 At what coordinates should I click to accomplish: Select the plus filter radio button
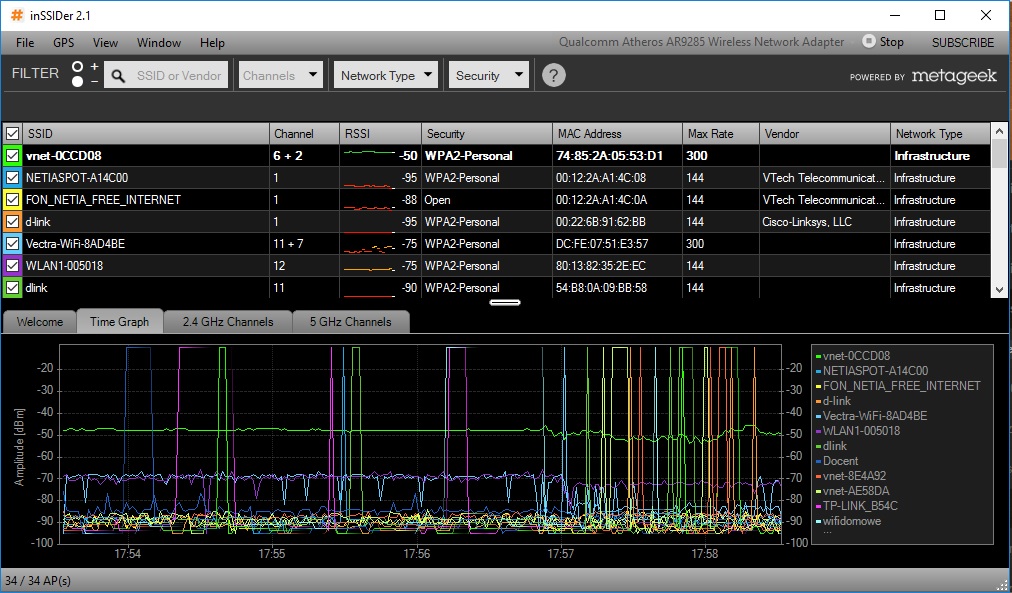coord(78,67)
